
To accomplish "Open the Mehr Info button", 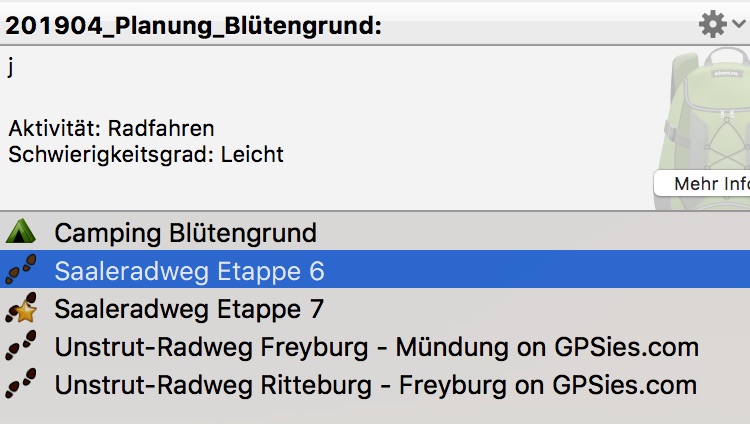I will pyautogui.click(x=702, y=183).
